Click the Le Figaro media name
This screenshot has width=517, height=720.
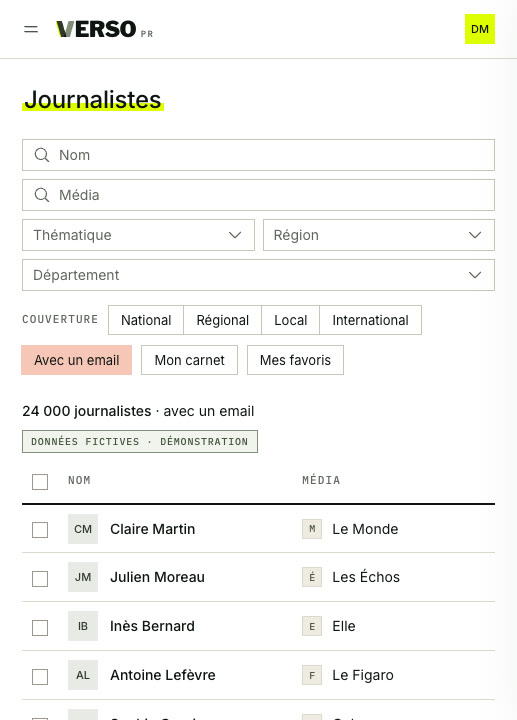pos(363,675)
